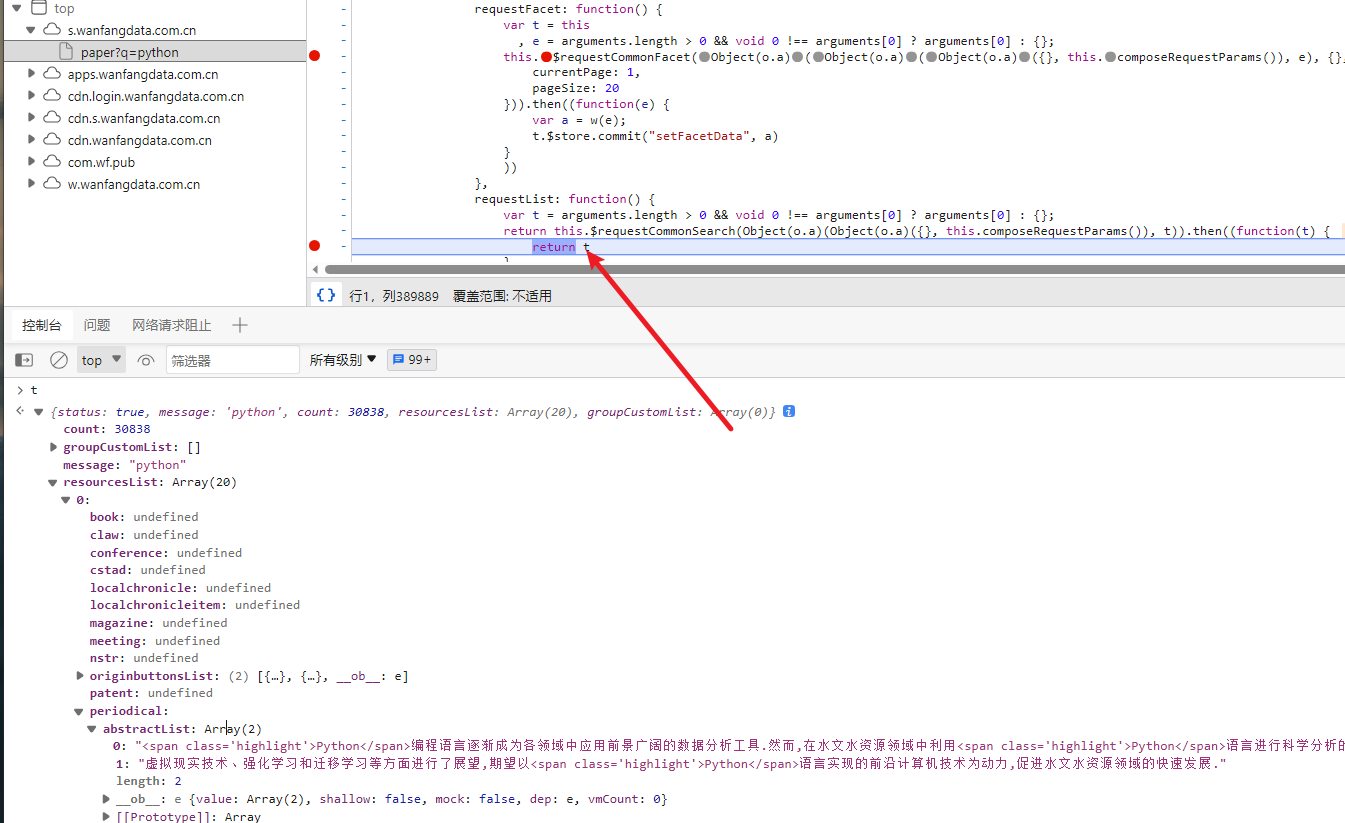Click the 筛选器 console filter field
The width and height of the screenshot is (1345, 823).
pyautogui.click(x=232, y=360)
